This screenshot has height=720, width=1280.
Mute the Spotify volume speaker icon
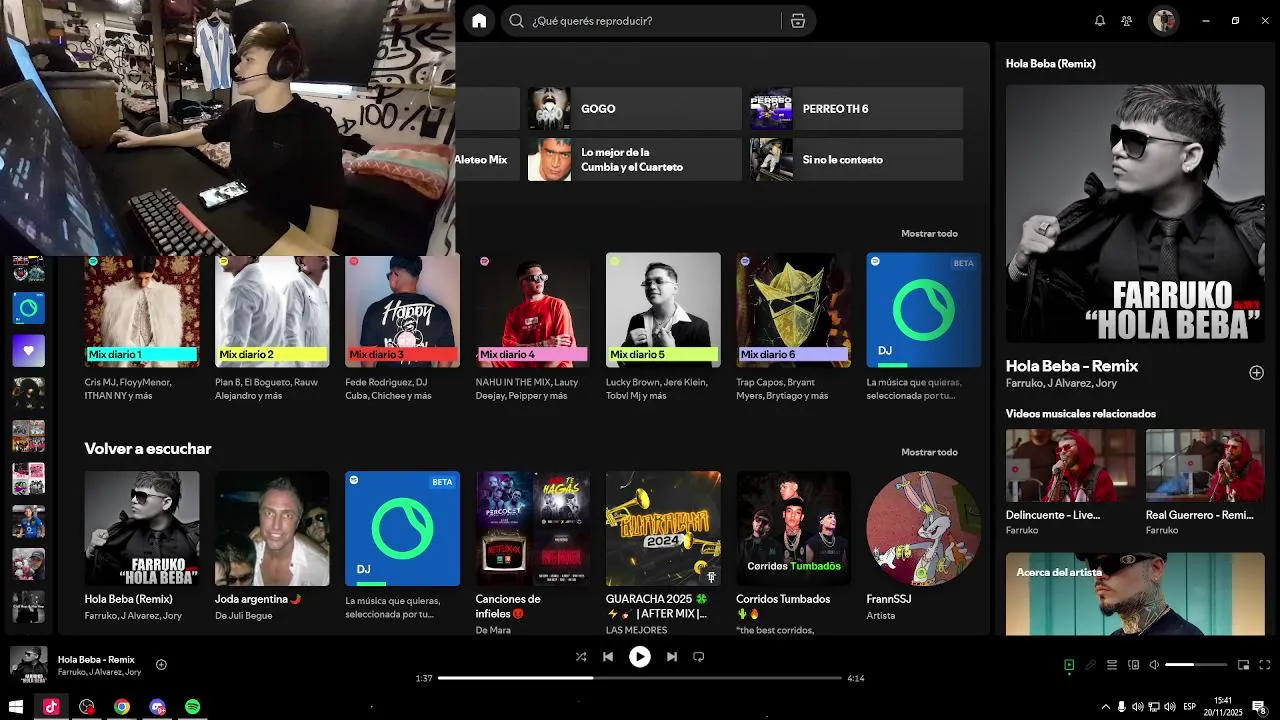[1154, 665]
